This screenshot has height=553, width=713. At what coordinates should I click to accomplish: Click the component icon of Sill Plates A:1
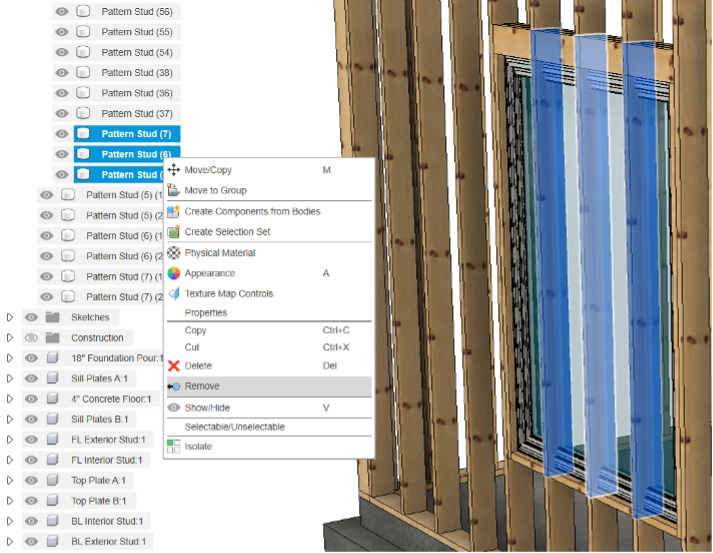pos(53,378)
